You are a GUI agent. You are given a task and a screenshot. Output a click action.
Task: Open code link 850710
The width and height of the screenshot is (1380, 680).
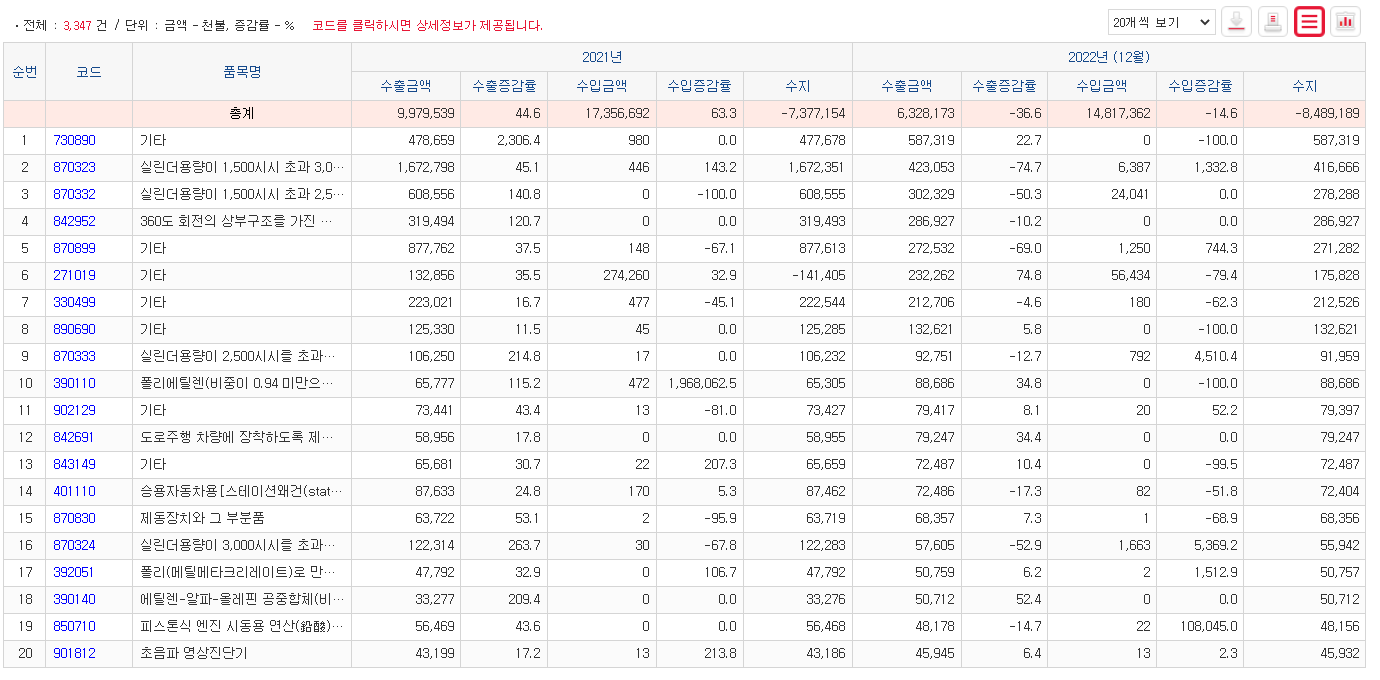(75, 627)
